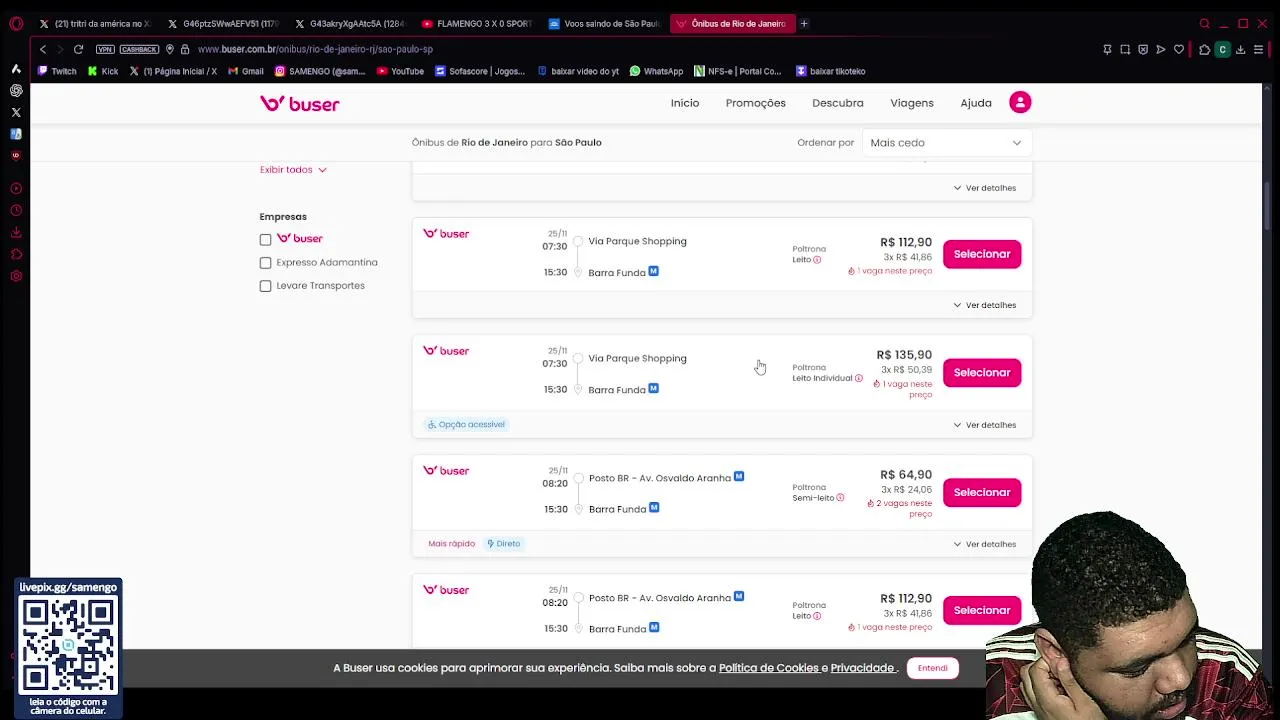1280x720 pixels.
Task: Check the Levare Transportes filter
Action: tap(265, 286)
